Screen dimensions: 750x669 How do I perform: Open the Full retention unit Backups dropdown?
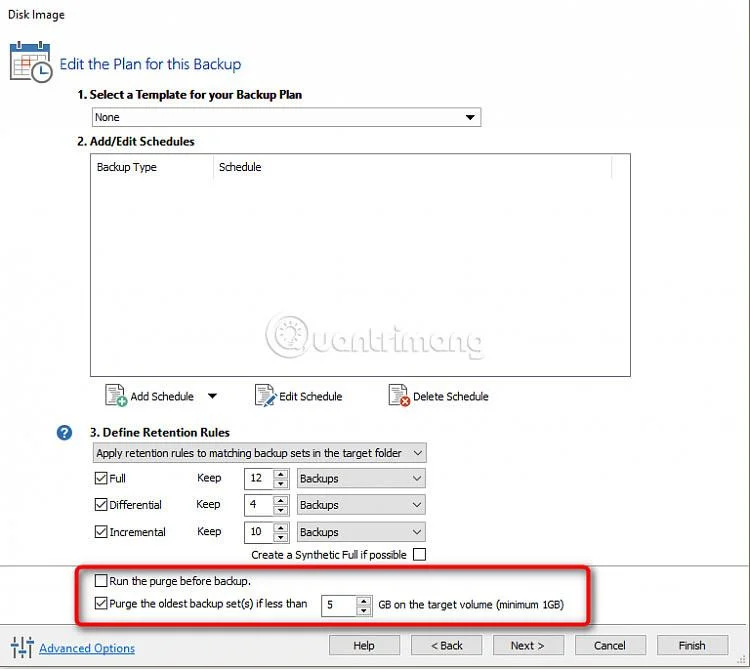361,478
